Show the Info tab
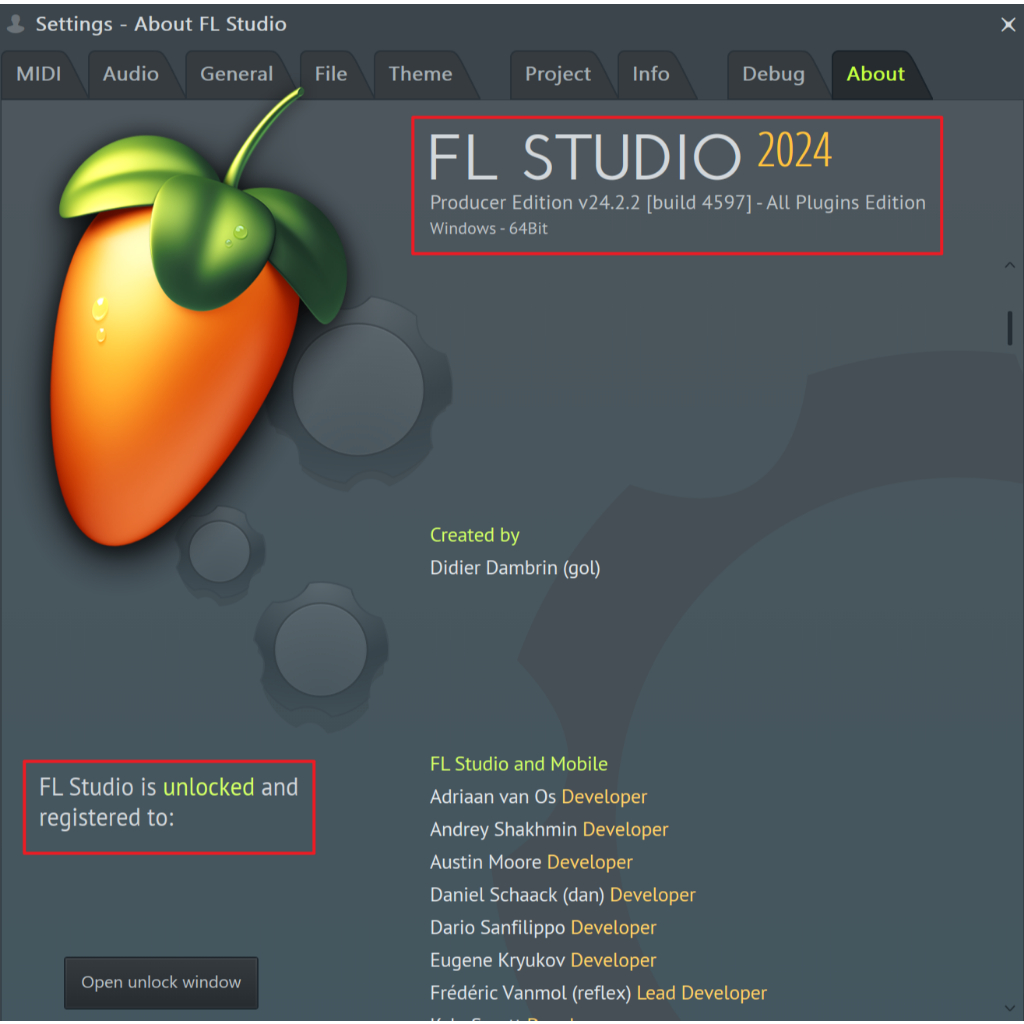Screen dimensions: 1024x1024 click(x=650, y=75)
